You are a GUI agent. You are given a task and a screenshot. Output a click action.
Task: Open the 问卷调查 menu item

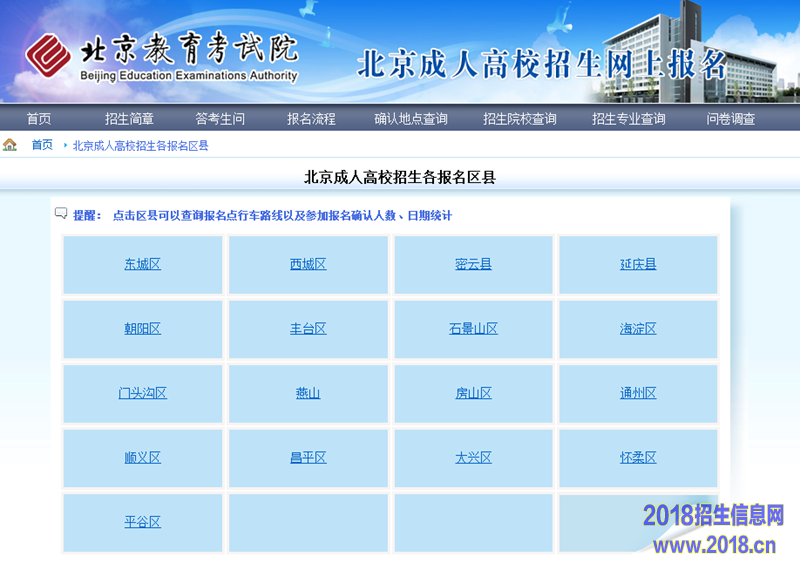[x=731, y=119]
